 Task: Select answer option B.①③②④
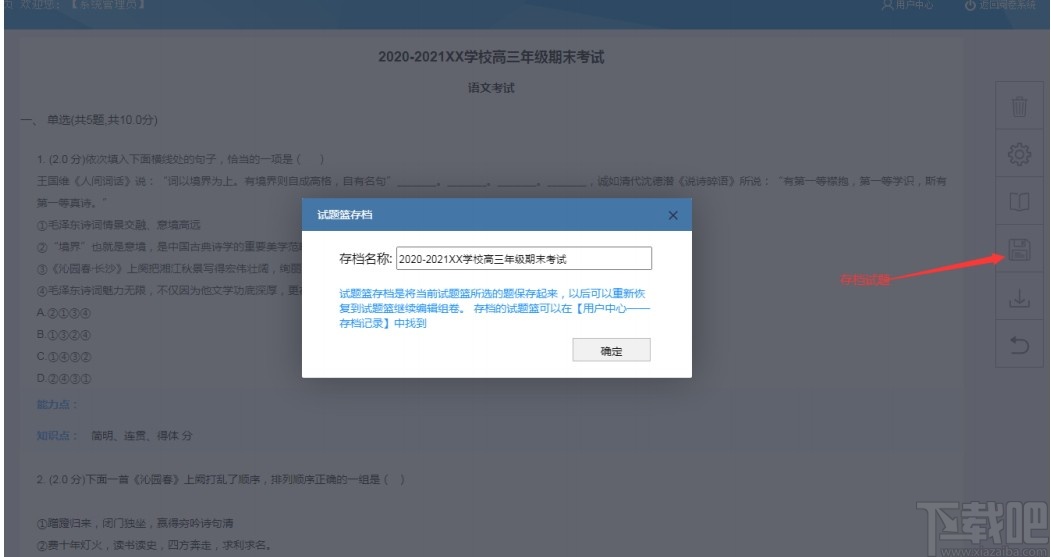(64, 334)
